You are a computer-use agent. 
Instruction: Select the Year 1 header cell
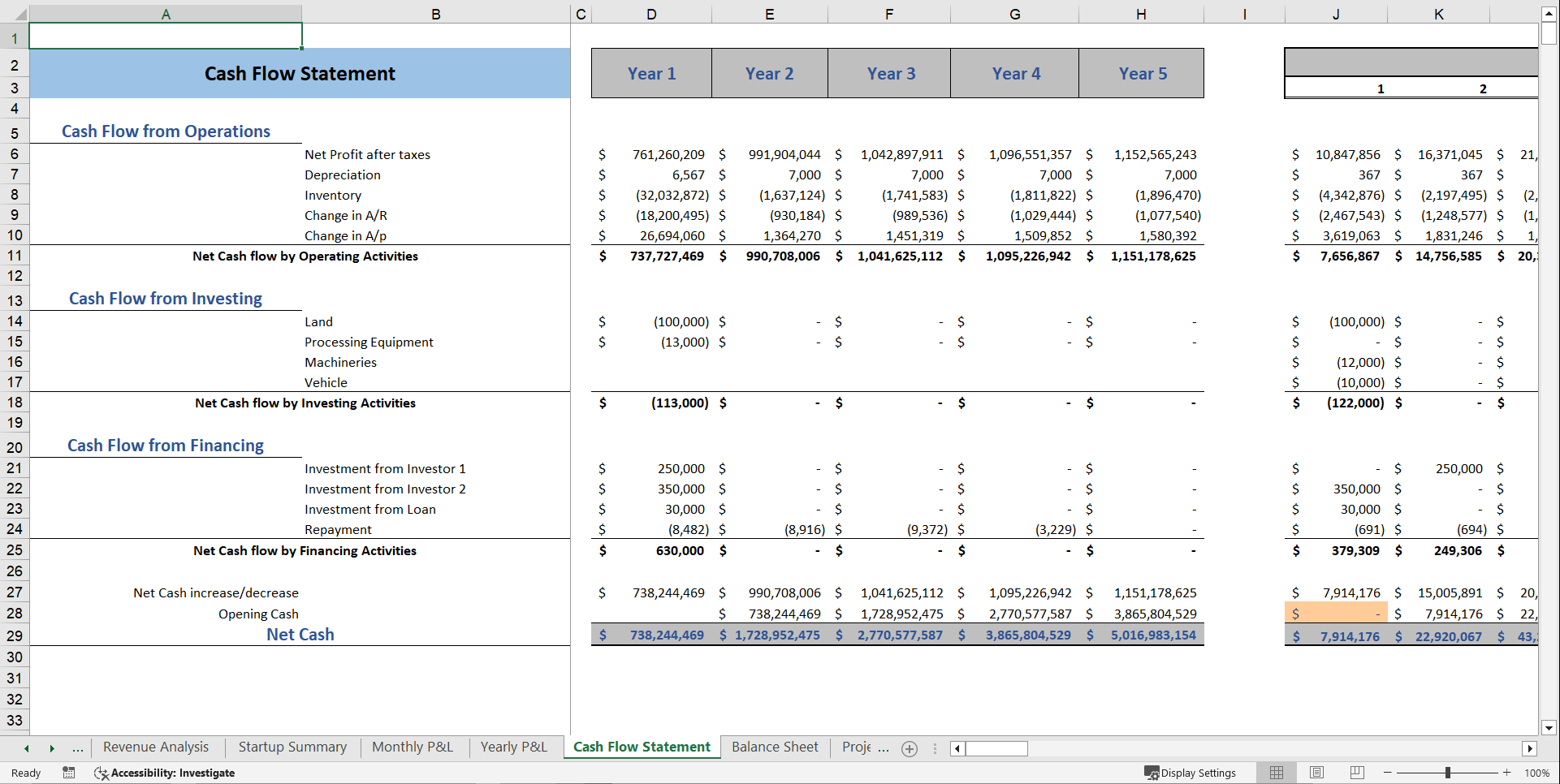(651, 73)
